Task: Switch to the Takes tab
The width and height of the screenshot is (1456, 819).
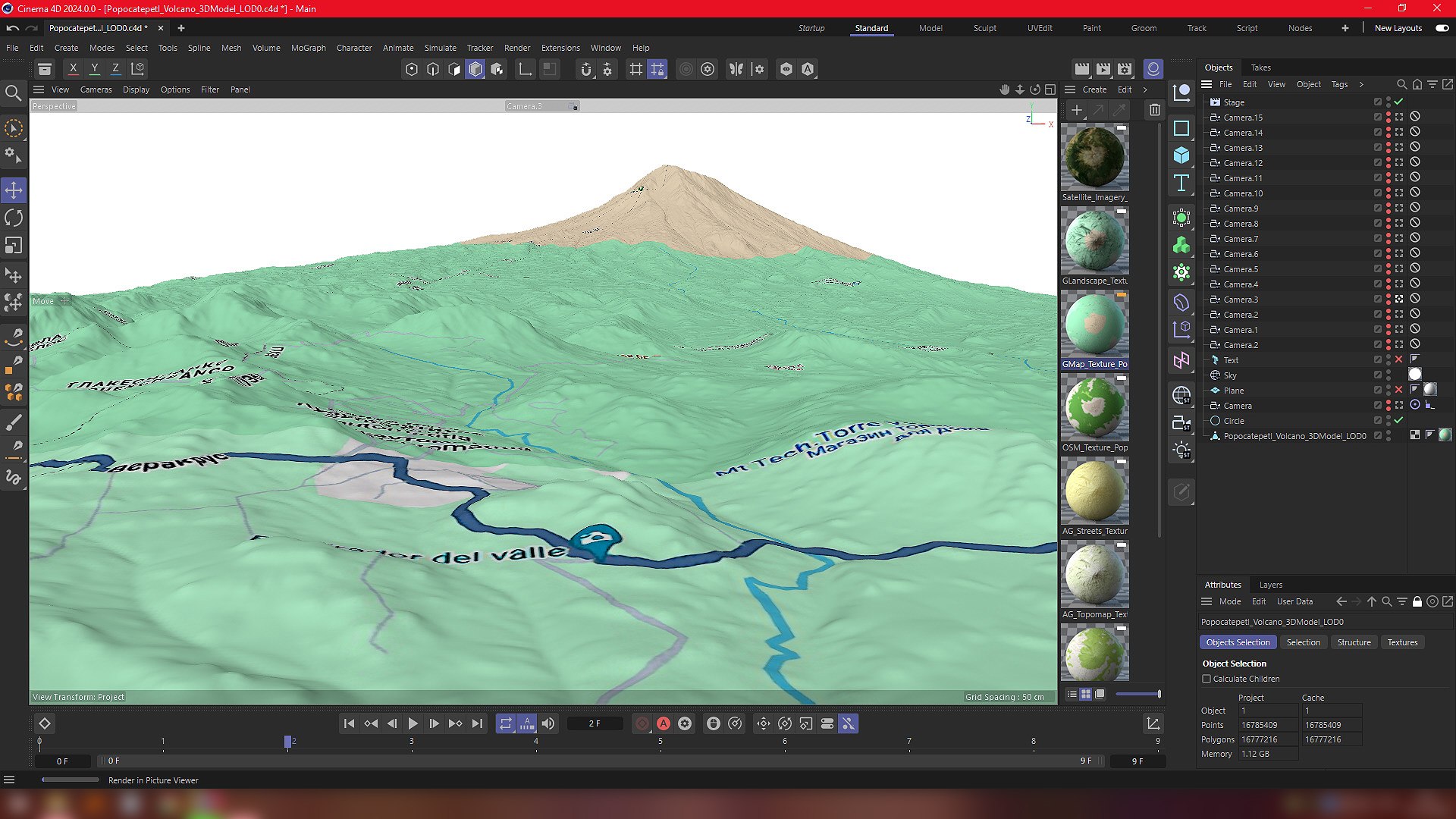Action: [x=1260, y=67]
